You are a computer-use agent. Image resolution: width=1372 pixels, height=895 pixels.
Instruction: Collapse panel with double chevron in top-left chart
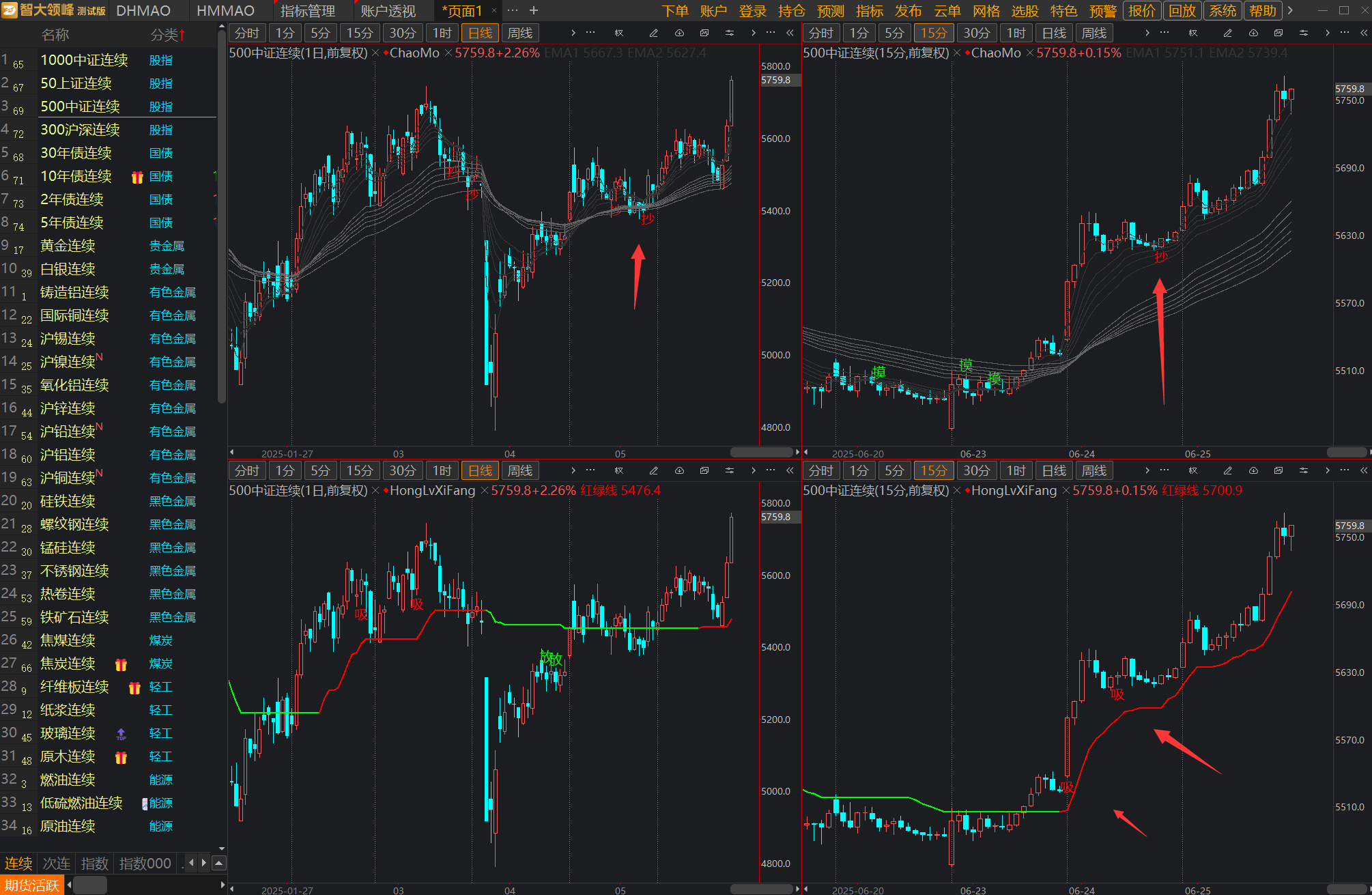tap(790, 33)
